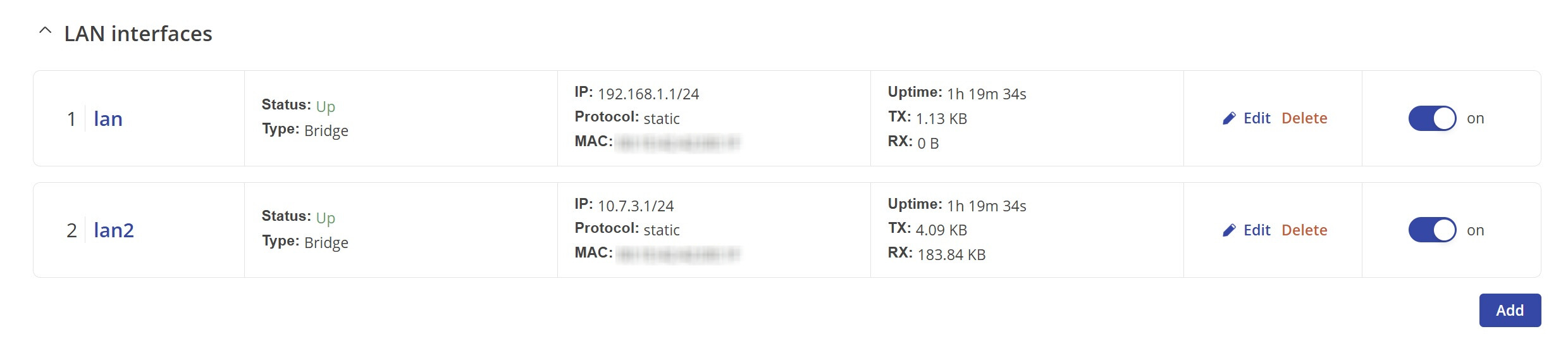Disable the lan2 interface toggle switch
This screenshot has width=1568, height=348.
pyautogui.click(x=1432, y=230)
